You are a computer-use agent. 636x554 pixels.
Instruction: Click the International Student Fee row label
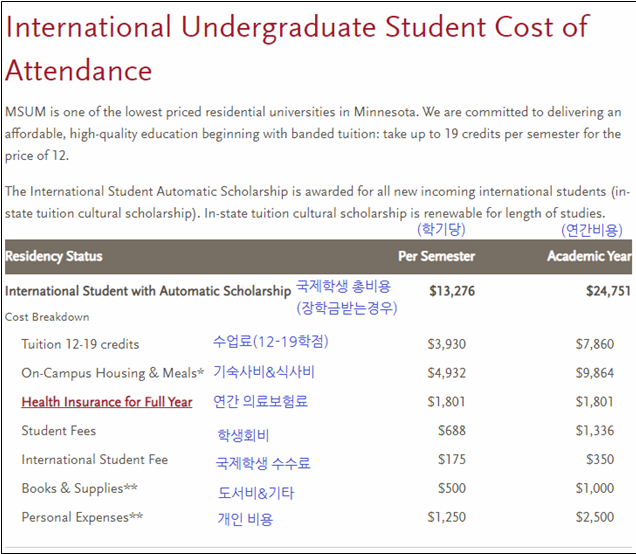95,460
